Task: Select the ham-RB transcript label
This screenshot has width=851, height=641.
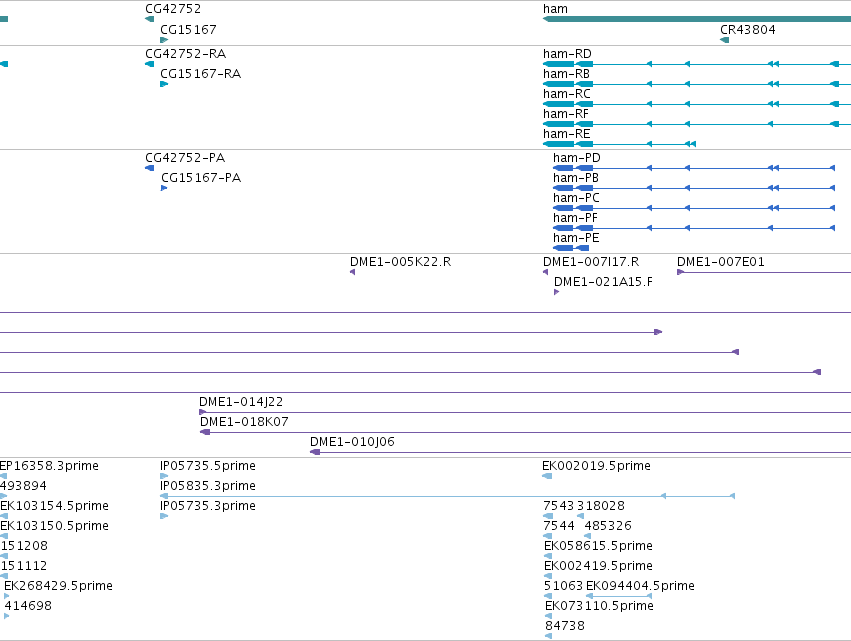Action: pos(566,73)
